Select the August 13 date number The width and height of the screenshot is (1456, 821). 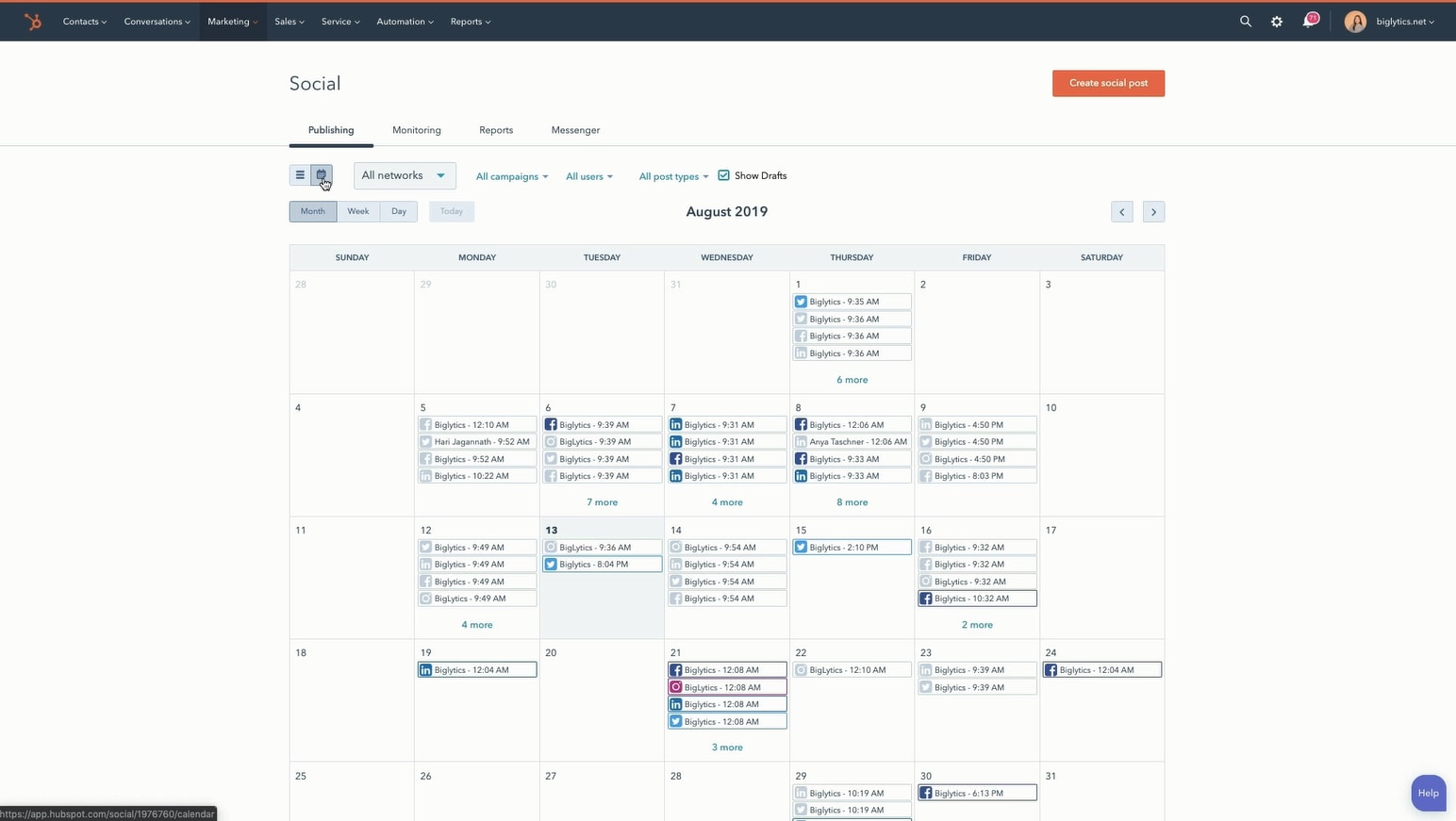point(552,531)
